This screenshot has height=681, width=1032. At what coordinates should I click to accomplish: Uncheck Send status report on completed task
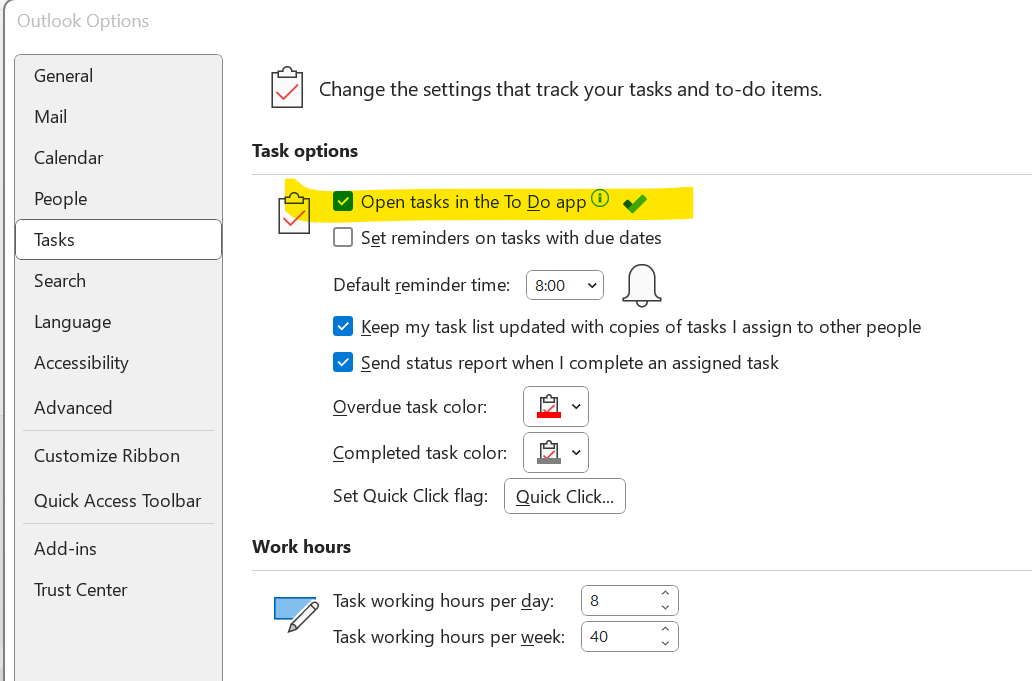pyautogui.click(x=343, y=362)
